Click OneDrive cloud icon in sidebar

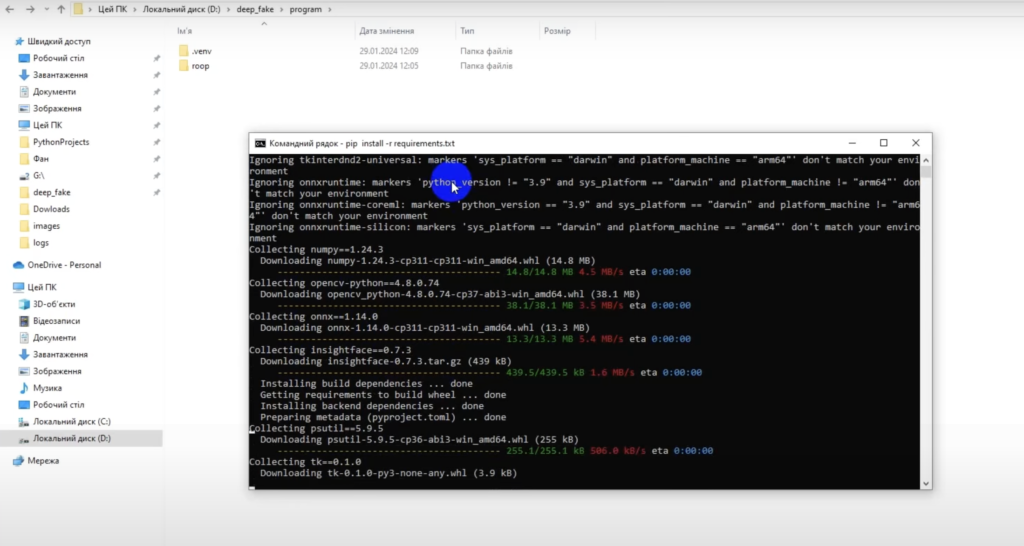pyautogui.click(x=18, y=265)
